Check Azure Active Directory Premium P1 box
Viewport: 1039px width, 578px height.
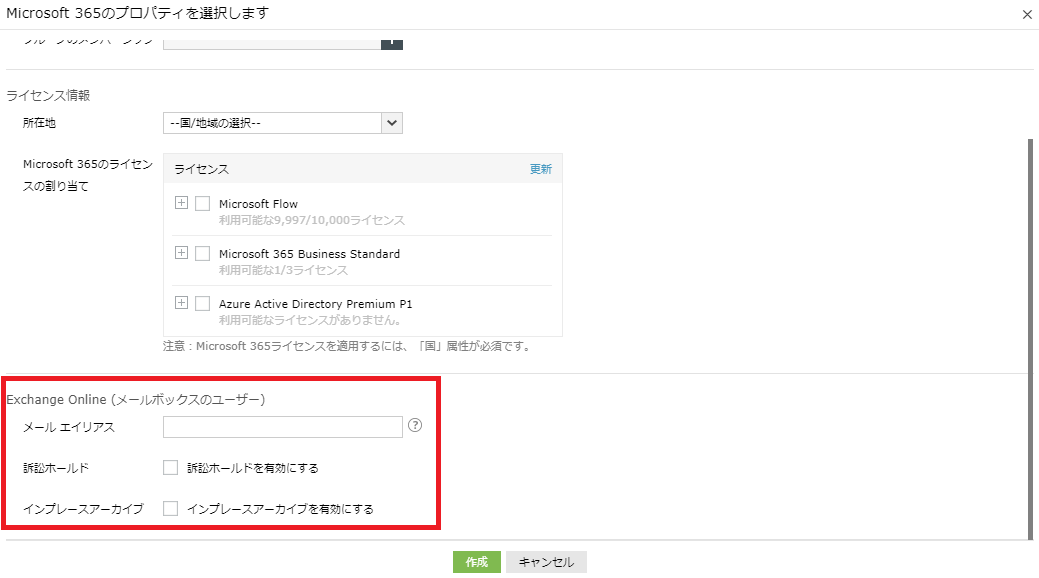click(203, 304)
